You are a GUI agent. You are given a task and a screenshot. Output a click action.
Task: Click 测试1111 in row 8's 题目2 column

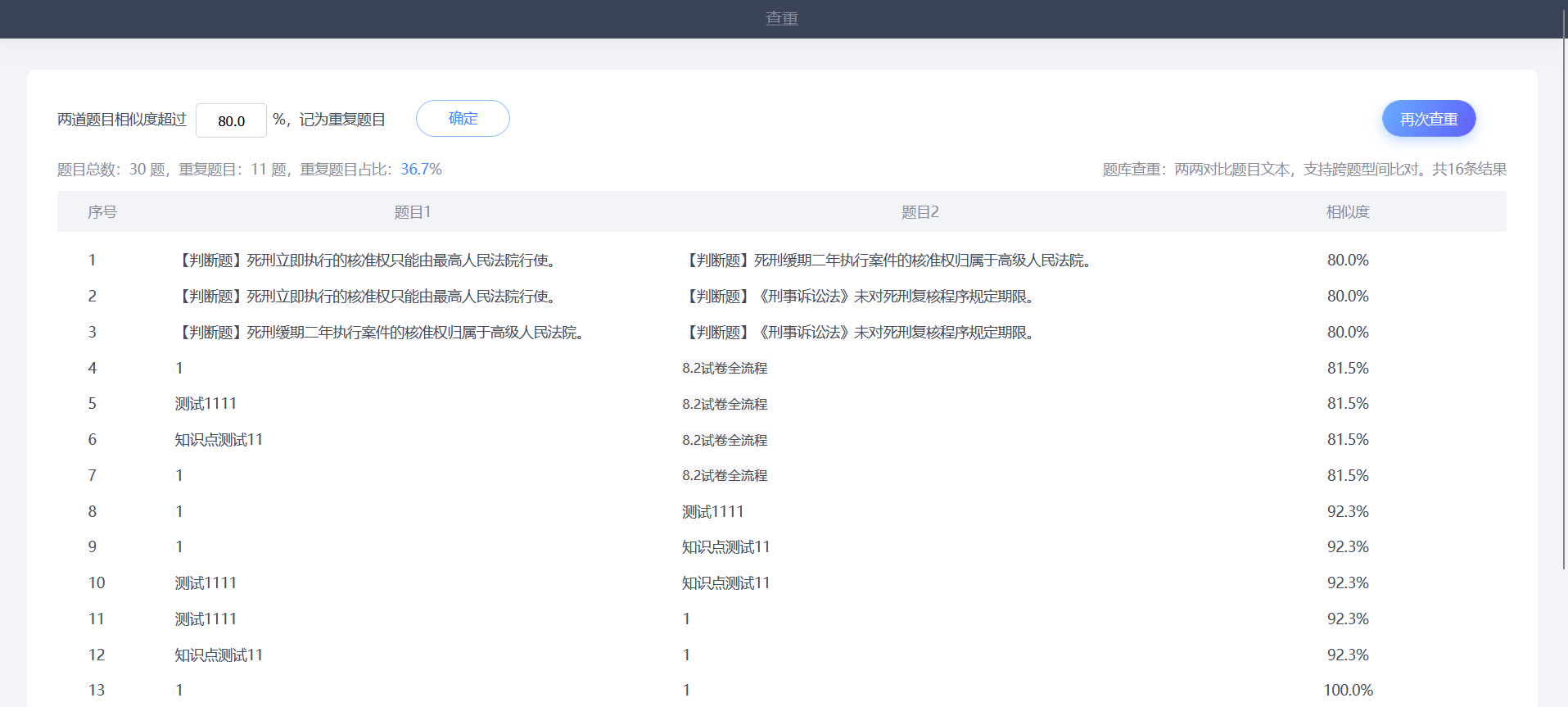[712, 512]
